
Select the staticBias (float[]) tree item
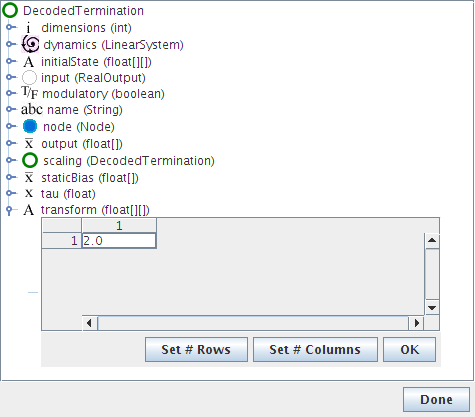(x=90, y=178)
